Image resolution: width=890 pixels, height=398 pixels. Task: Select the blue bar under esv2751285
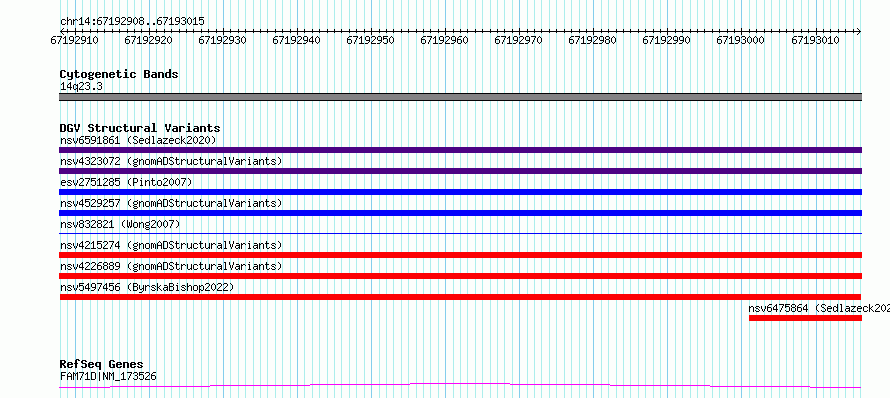tap(460, 192)
